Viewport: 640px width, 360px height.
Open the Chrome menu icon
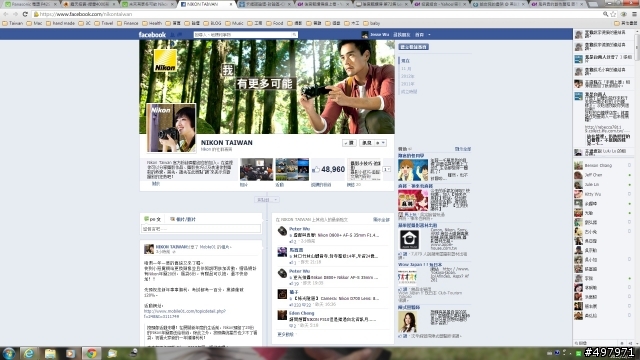coord(634,14)
